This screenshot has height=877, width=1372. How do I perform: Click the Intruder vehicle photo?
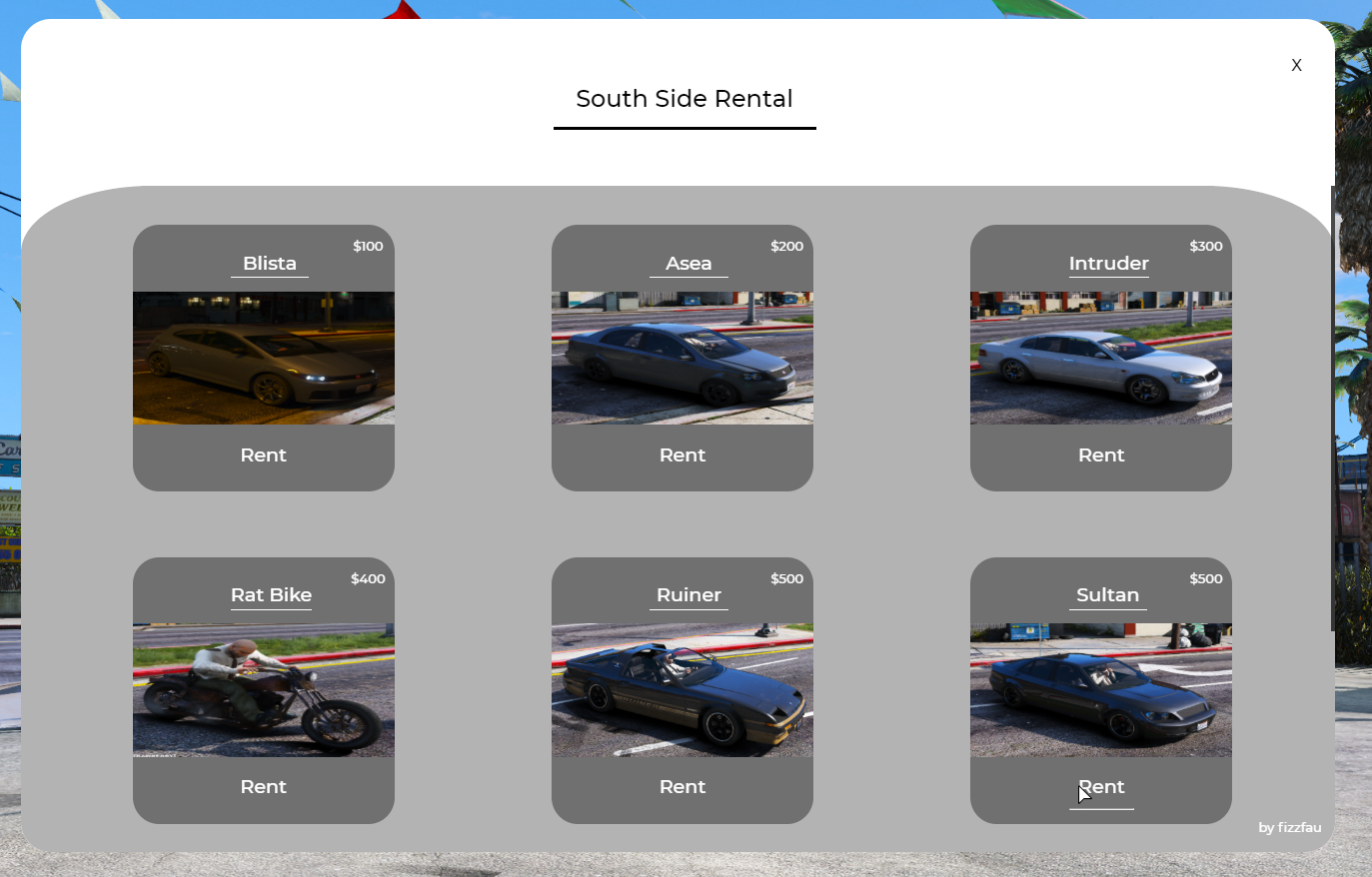pyautogui.click(x=1101, y=358)
